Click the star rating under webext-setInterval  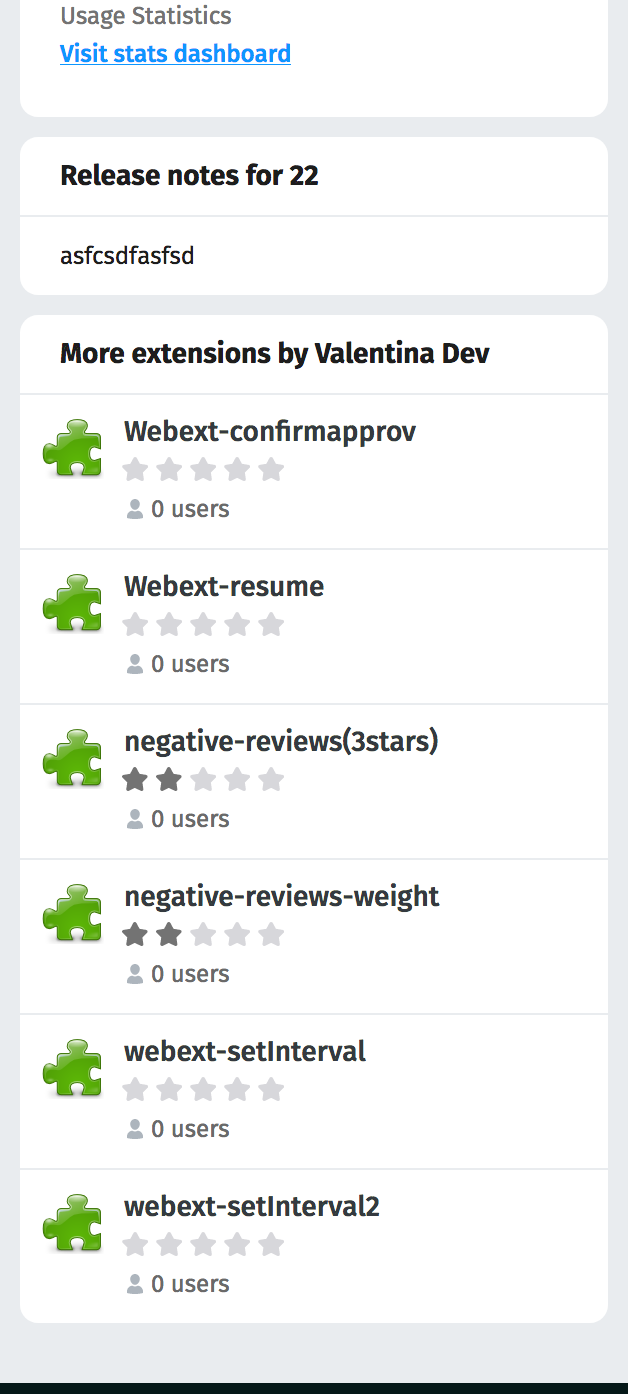[203, 1089]
